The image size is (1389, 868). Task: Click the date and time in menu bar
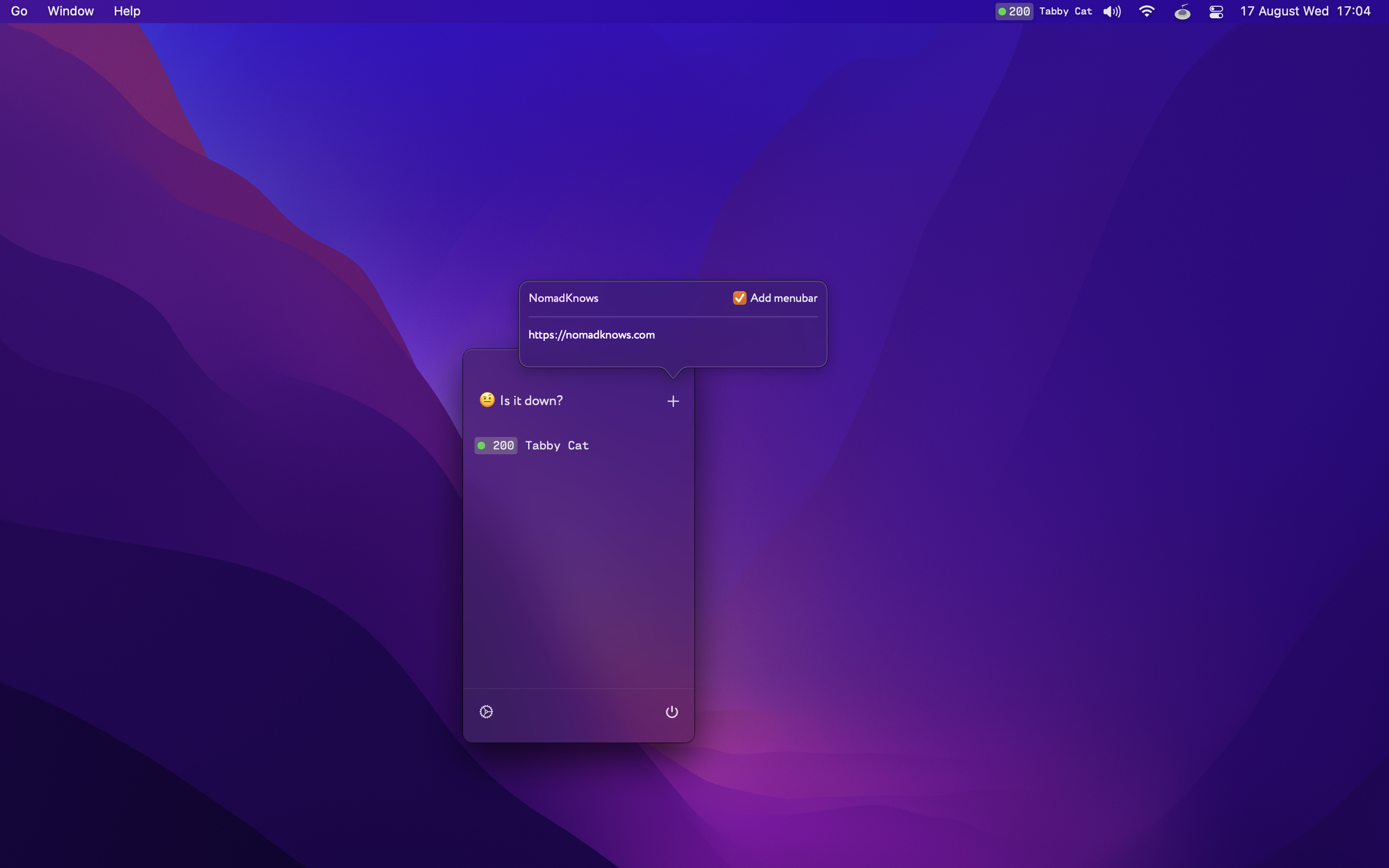(1305, 12)
